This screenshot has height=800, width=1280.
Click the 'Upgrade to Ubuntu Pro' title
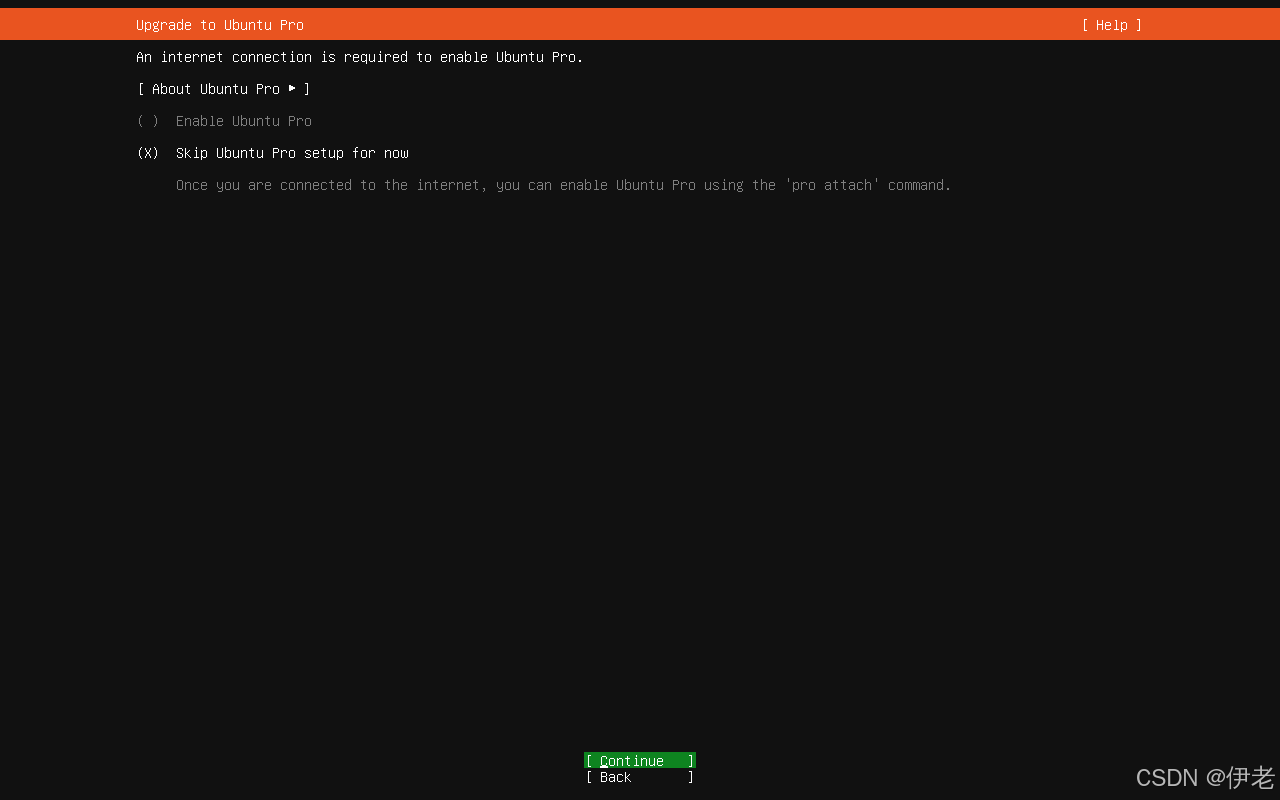[x=220, y=25]
